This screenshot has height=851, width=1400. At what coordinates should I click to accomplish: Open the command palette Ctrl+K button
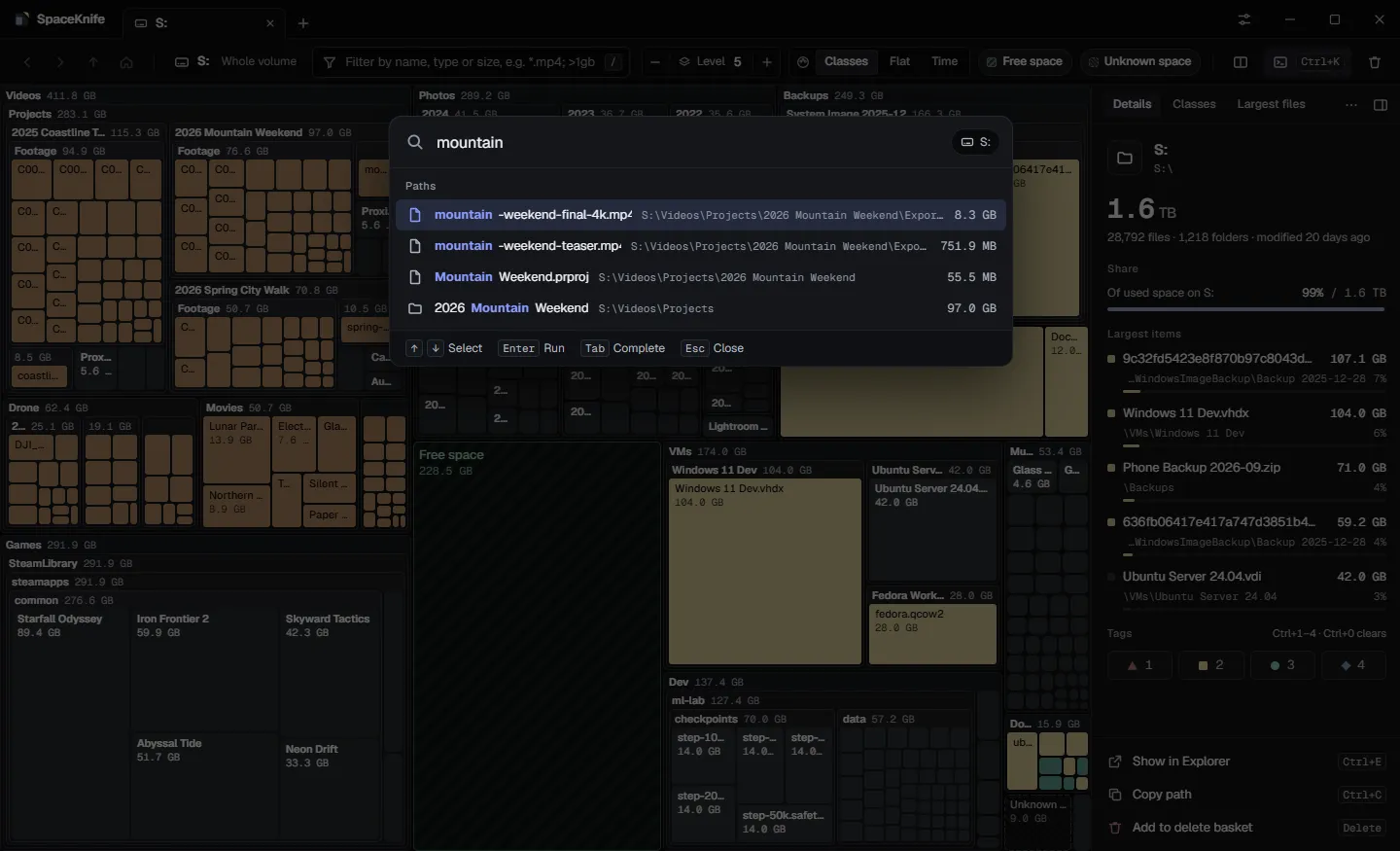point(1308,62)
